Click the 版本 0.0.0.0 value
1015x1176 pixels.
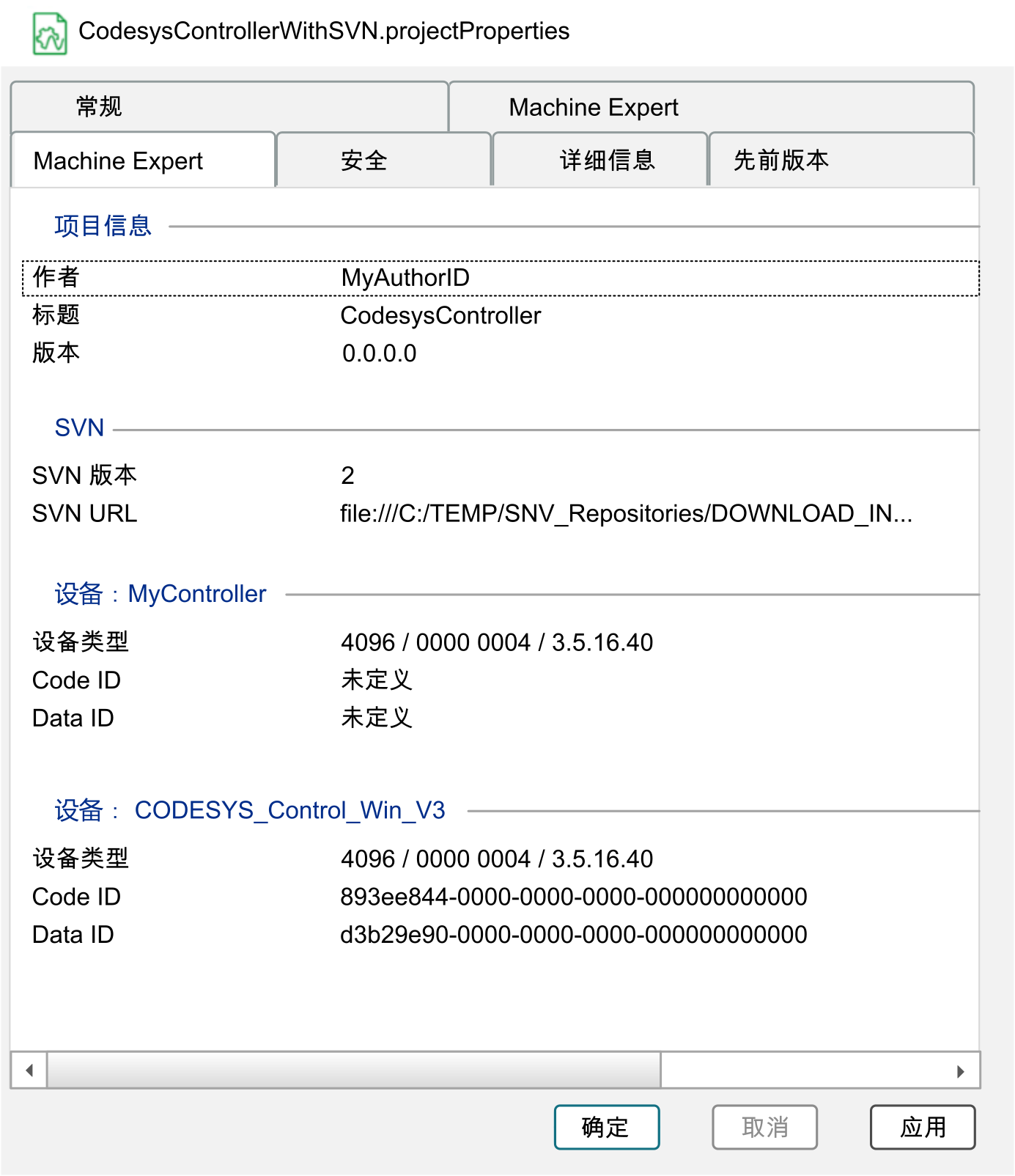379,353
